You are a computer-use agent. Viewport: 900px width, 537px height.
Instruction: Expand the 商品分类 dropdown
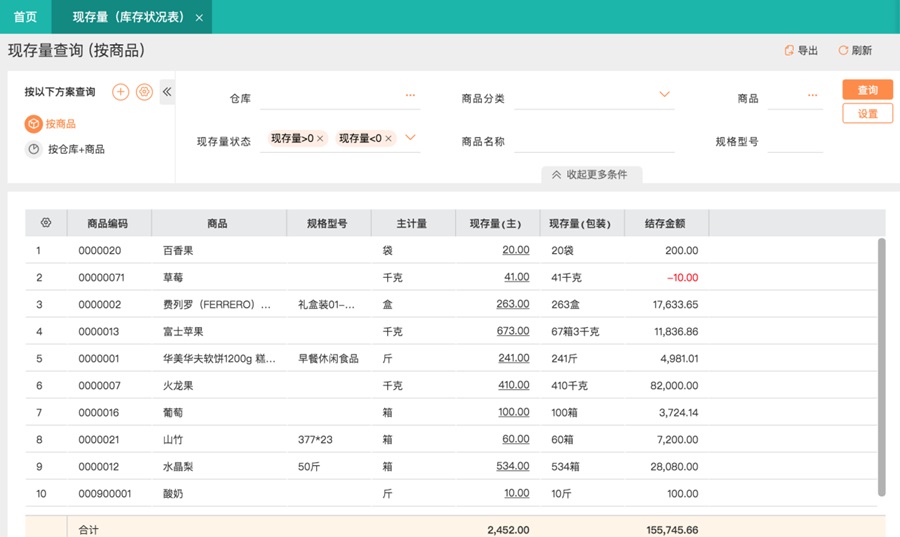[664, 96]
